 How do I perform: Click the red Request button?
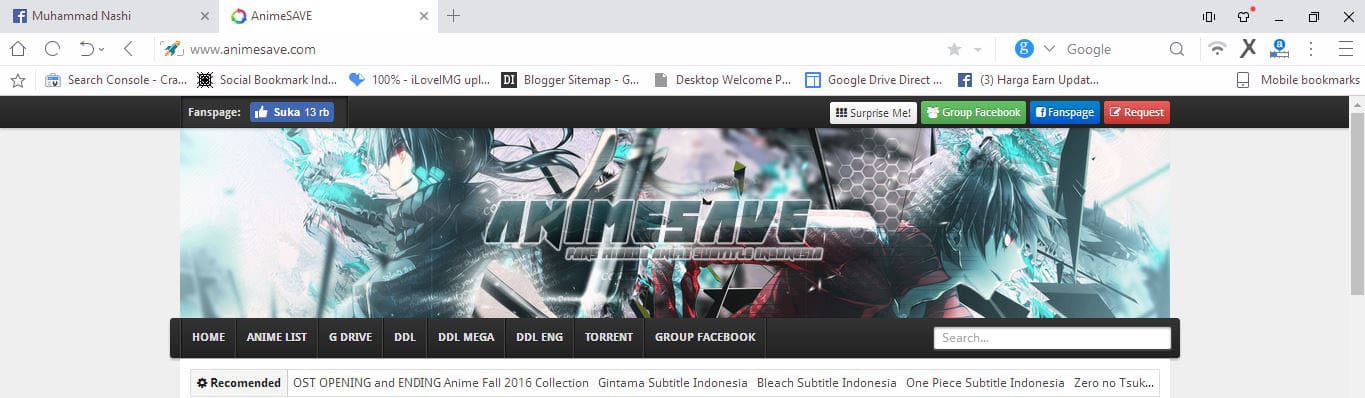[x=1136, y=113]
